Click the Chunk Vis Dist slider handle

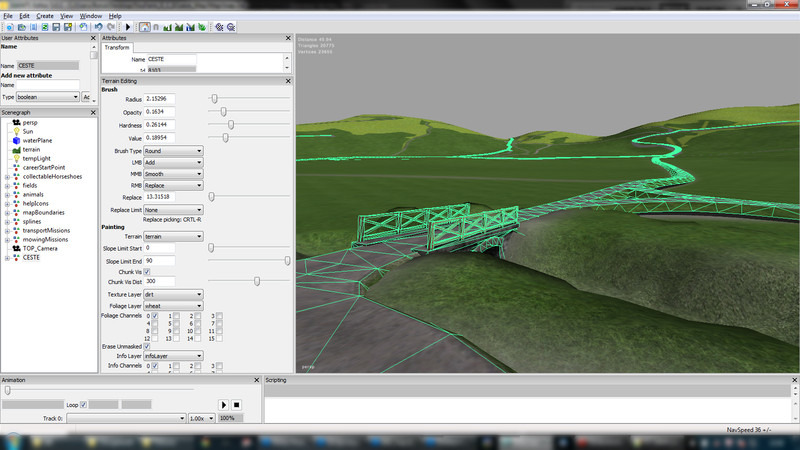click(x=257, y=281)
